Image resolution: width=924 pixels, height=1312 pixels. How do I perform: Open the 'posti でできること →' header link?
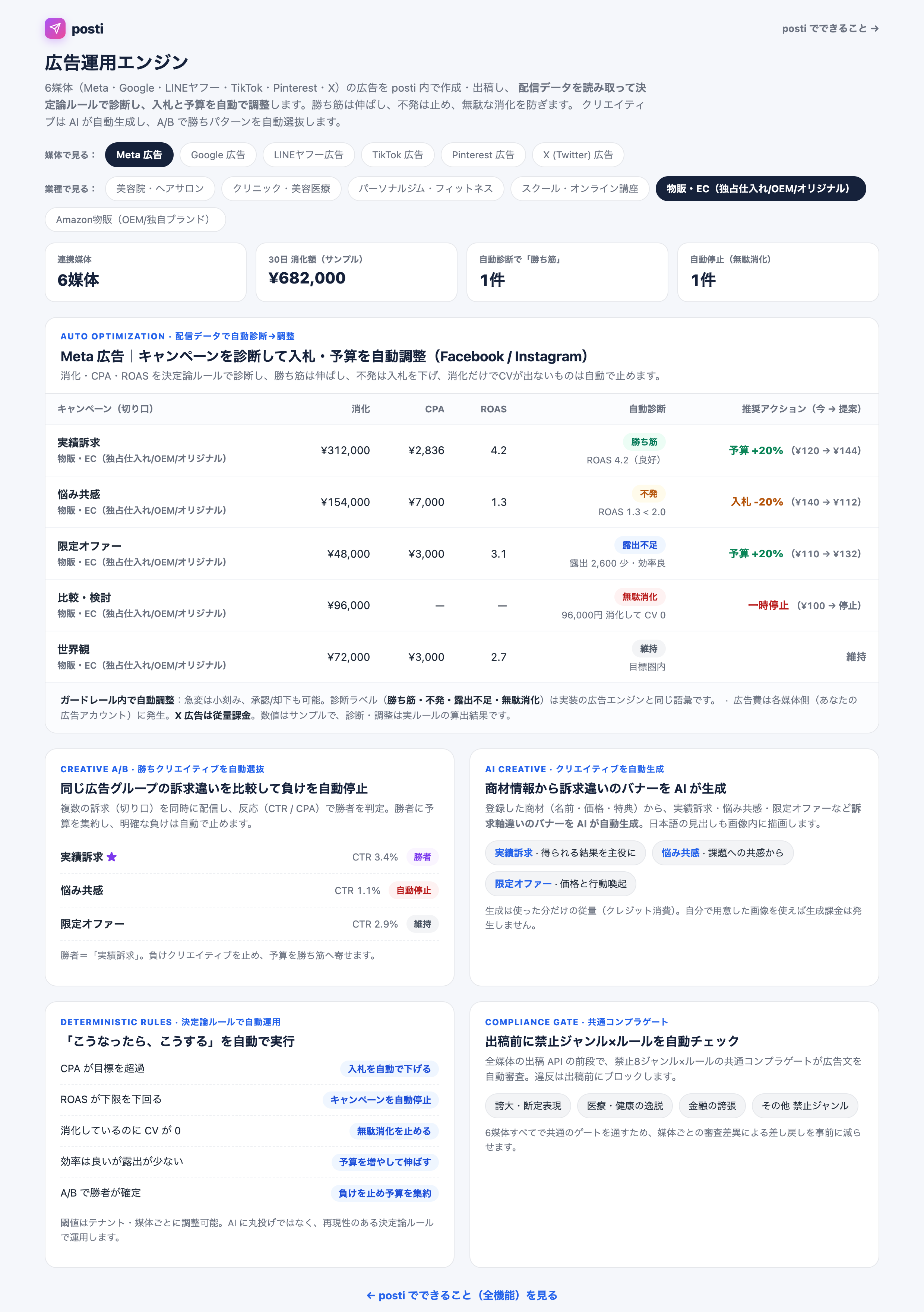coord(830,29)
